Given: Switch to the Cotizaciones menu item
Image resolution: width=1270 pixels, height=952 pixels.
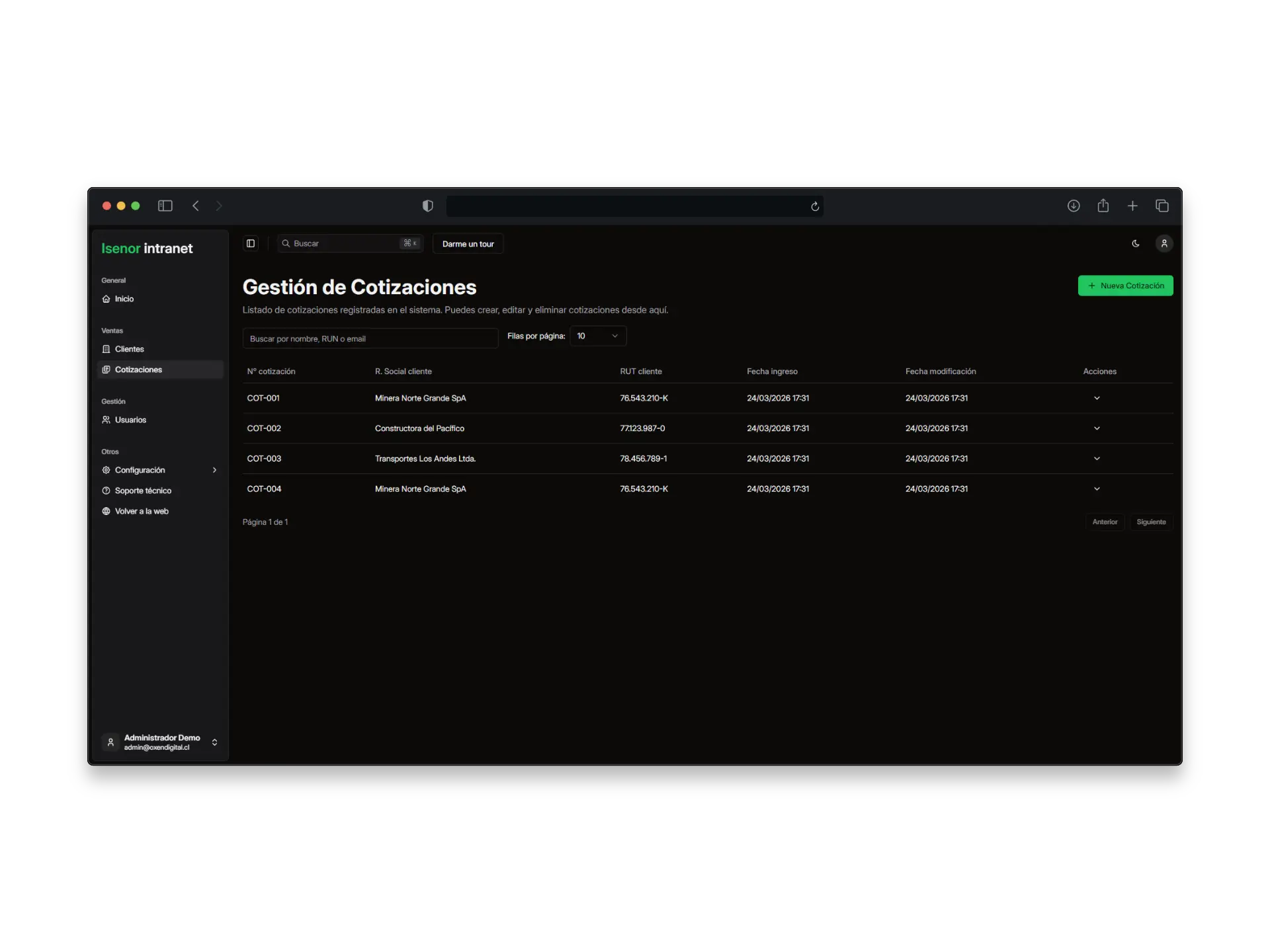Looking at the screenshot, I should [x=139, y=370].
